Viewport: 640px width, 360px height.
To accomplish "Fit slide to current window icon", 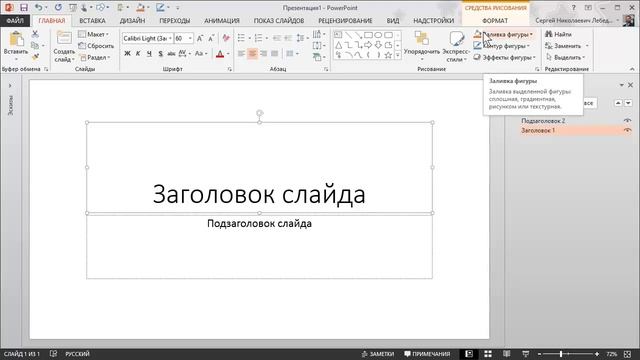I will click(627, 354).
